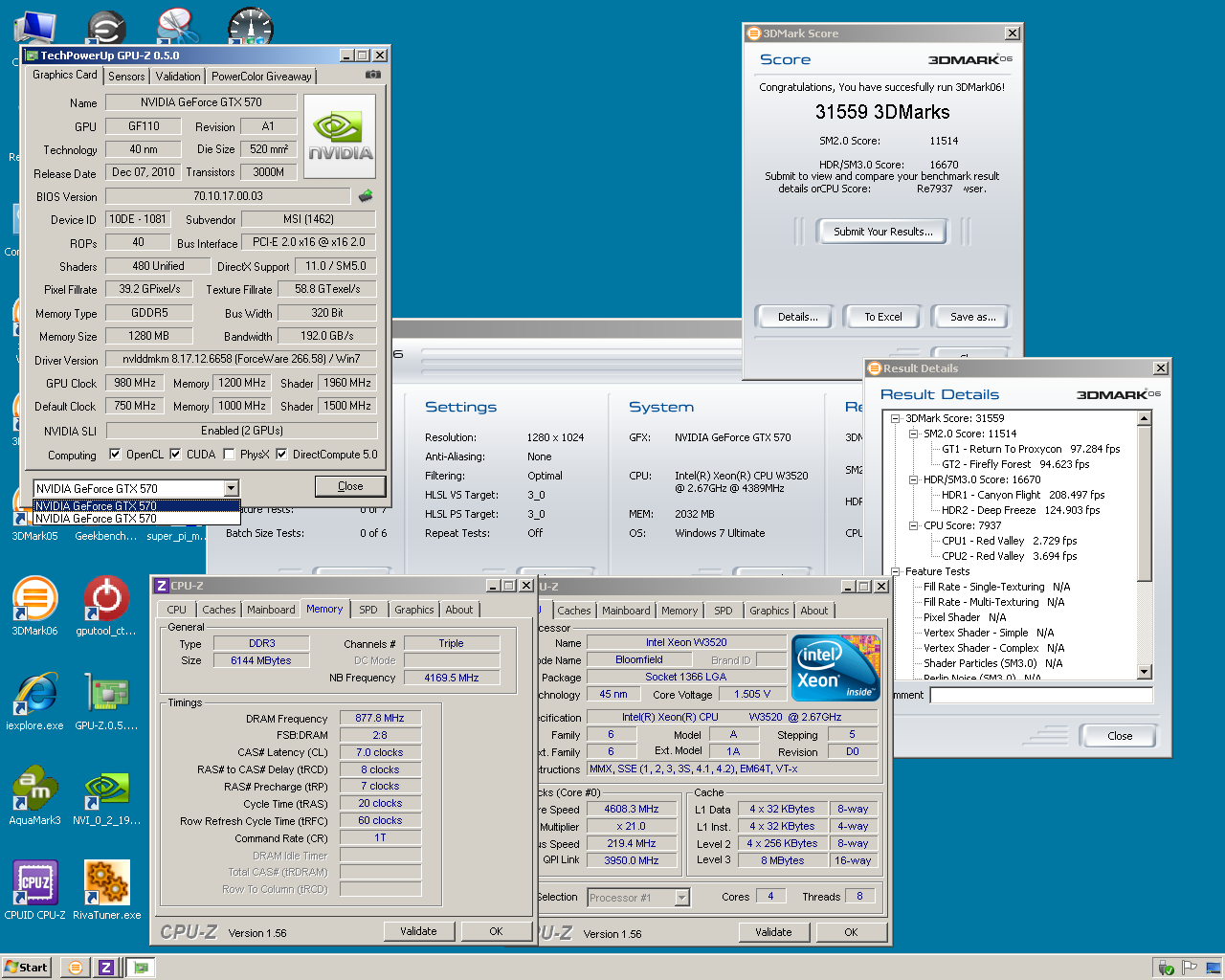The image size is (1225, 980).
Task: Switch to the Validation tab in GPU-Z
Action: point(178,77)
